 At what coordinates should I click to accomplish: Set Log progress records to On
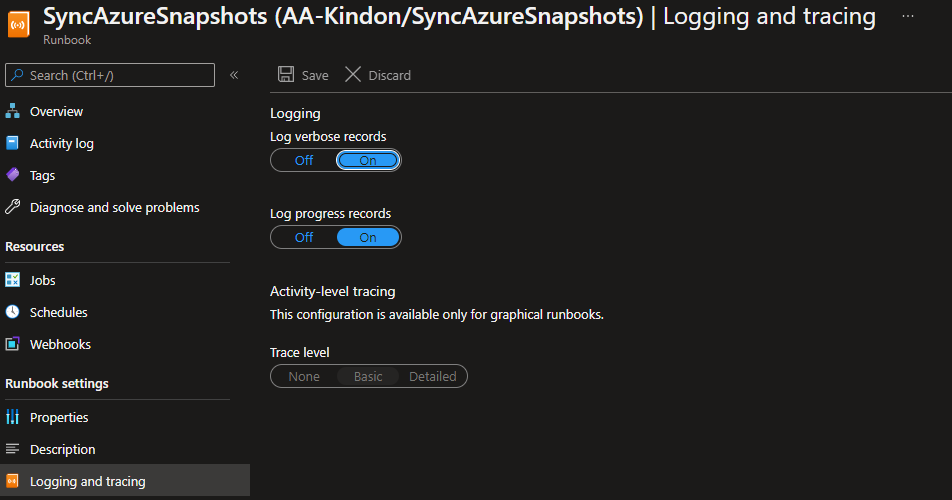coord(368,237)
